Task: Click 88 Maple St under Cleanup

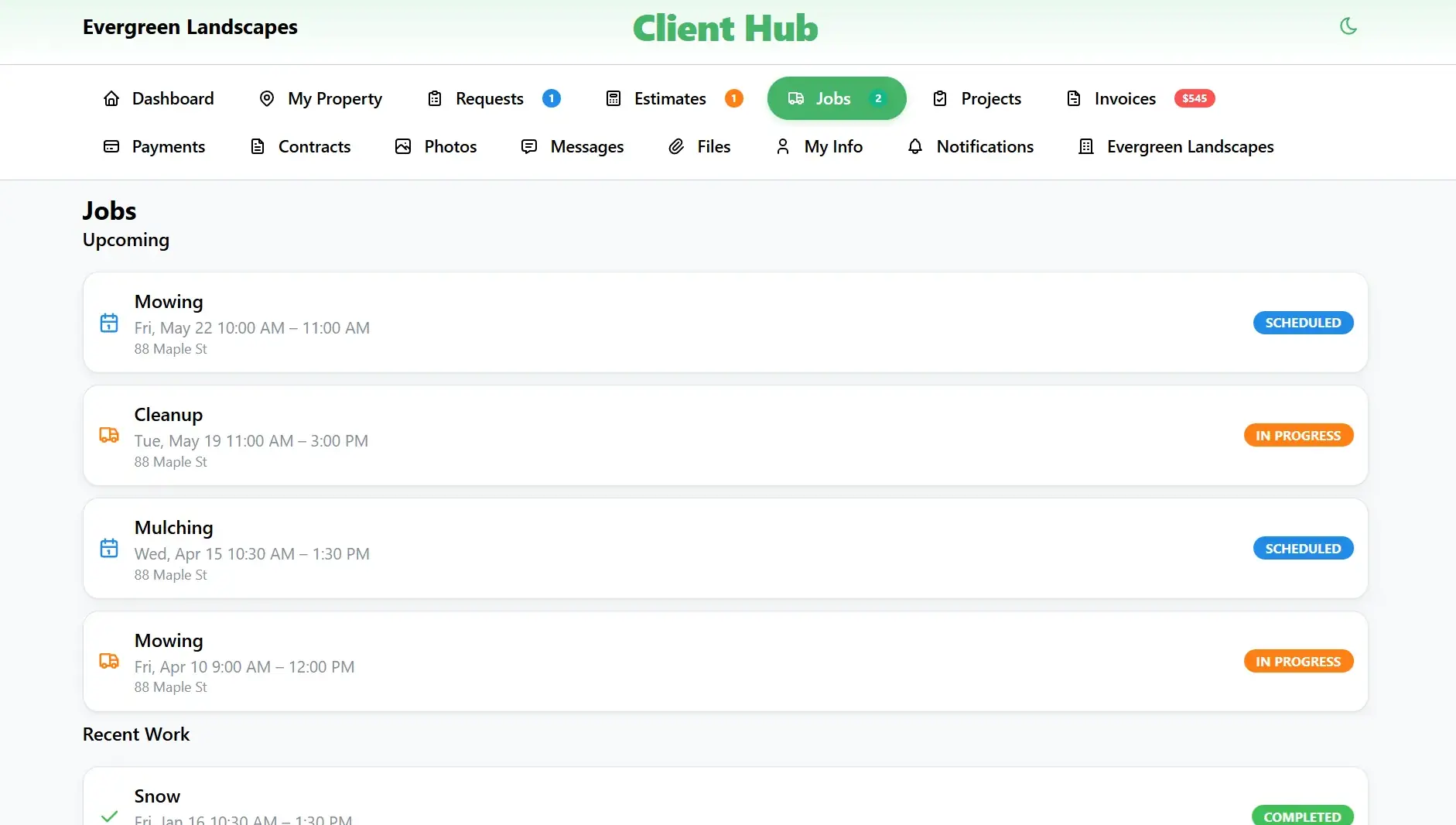Action: pyautogui.click(x=171, y=462)
